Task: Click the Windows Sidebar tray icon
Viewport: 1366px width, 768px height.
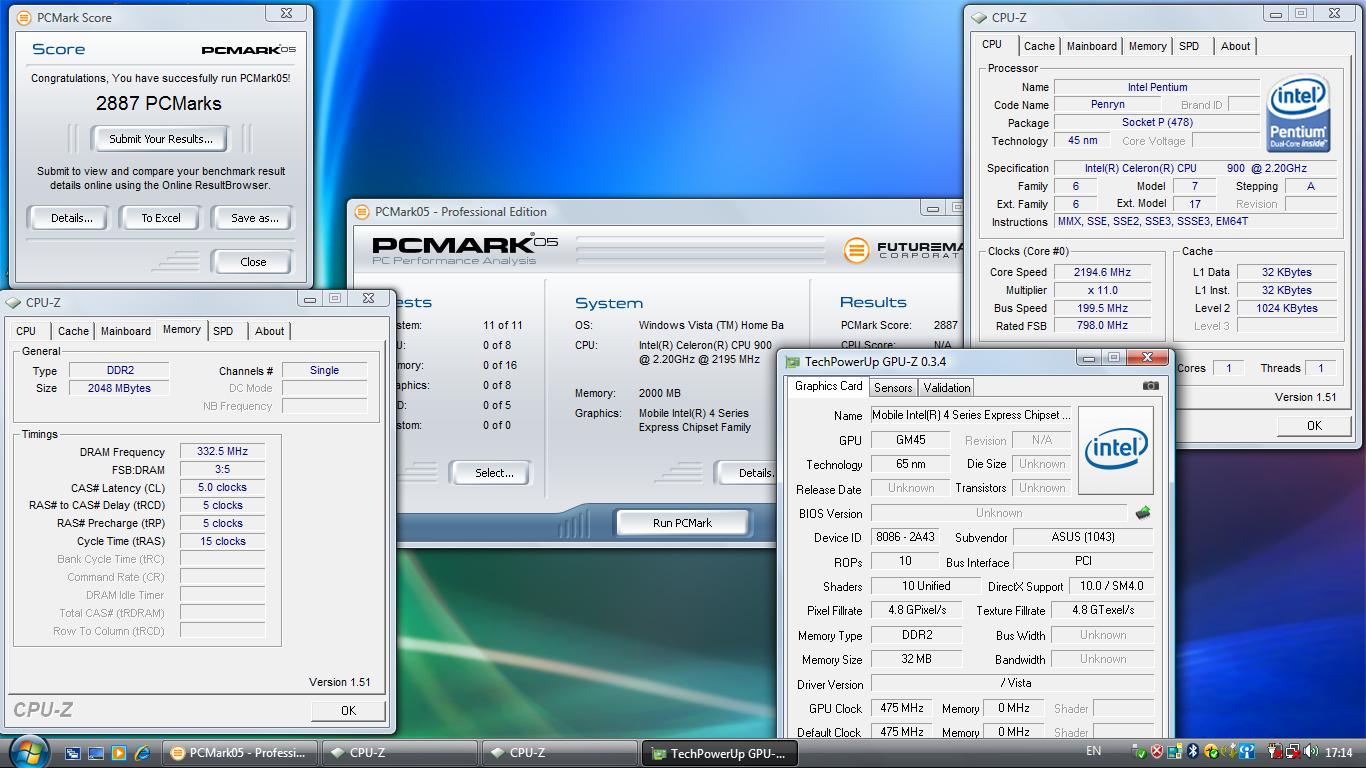Action: [1174, 751]
